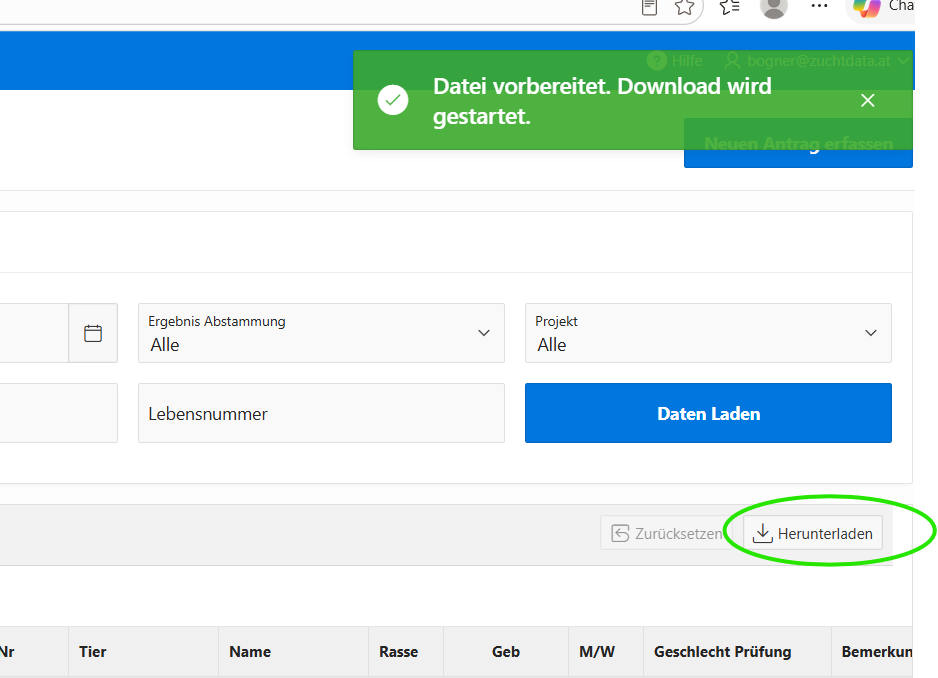Open the browser profile avatar
The image size is (938, 678).
coord(773,8)
